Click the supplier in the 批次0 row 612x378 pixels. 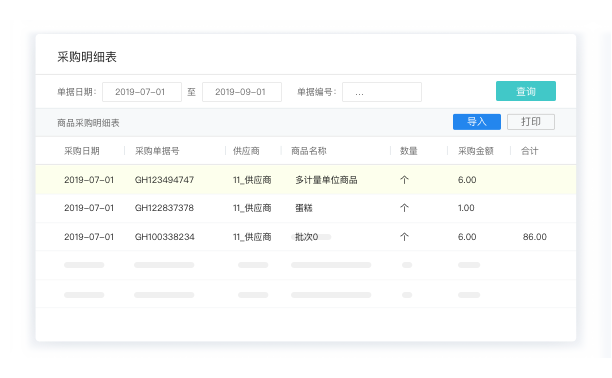252,237
